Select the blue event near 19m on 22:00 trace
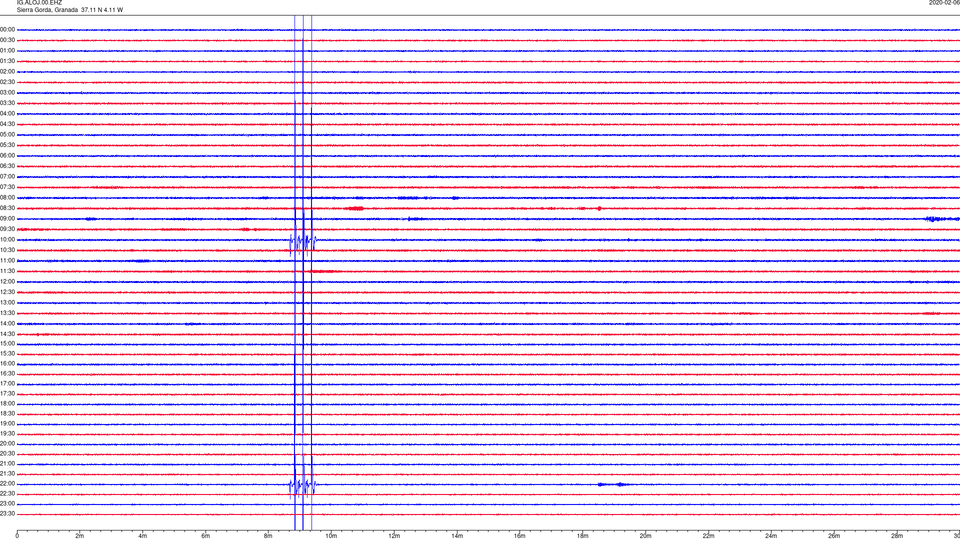 pos(613,484)
